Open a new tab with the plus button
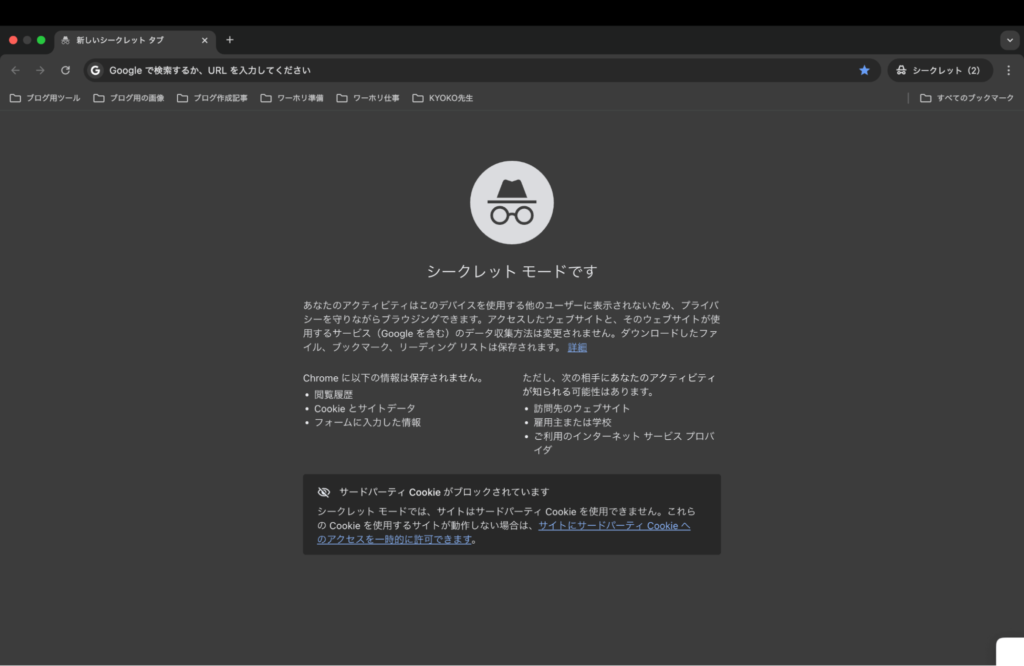Image resolution: width=1024 pixels, height=666 pixels. [229, 40]
